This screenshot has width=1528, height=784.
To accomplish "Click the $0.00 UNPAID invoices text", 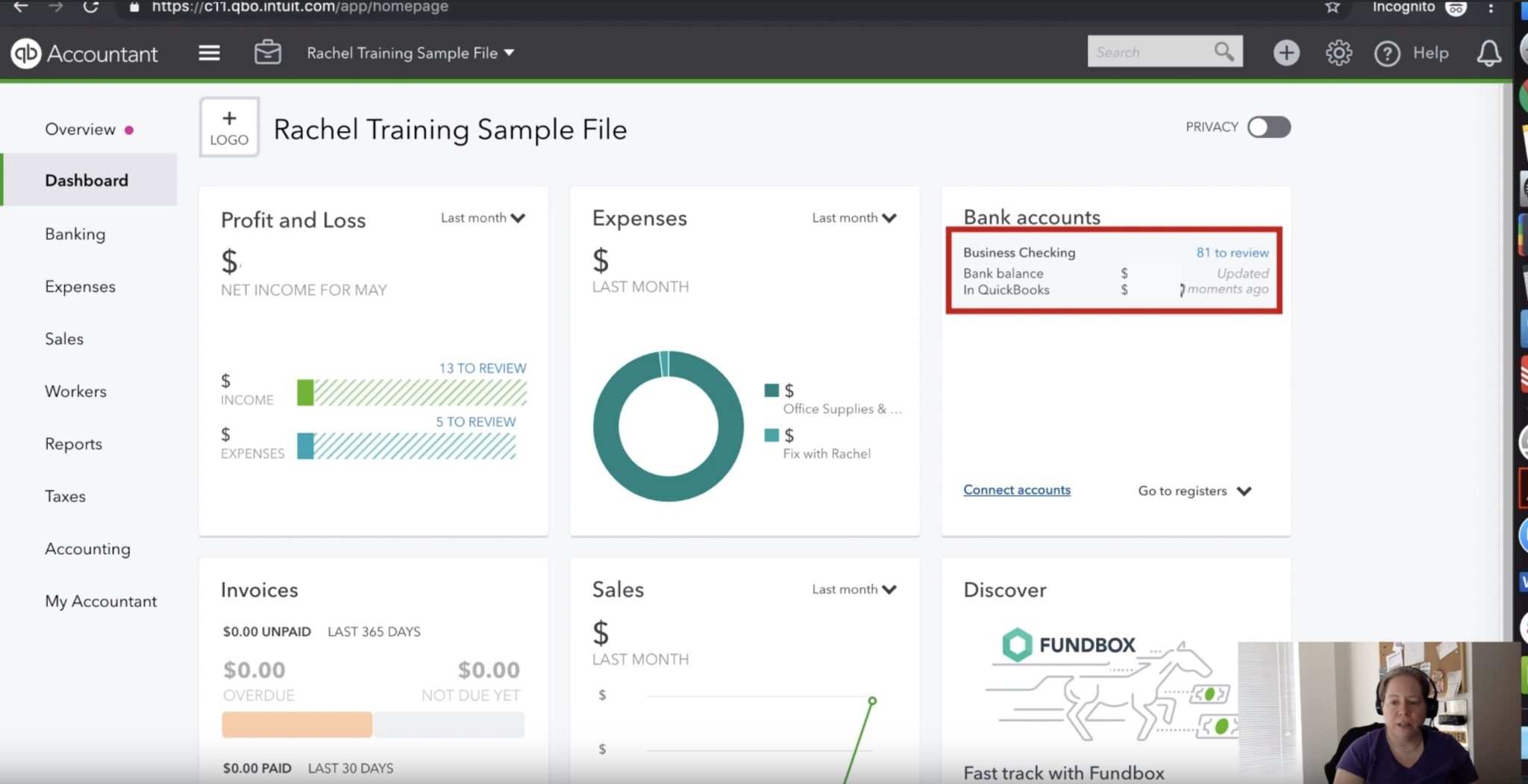I will (266, 632).
